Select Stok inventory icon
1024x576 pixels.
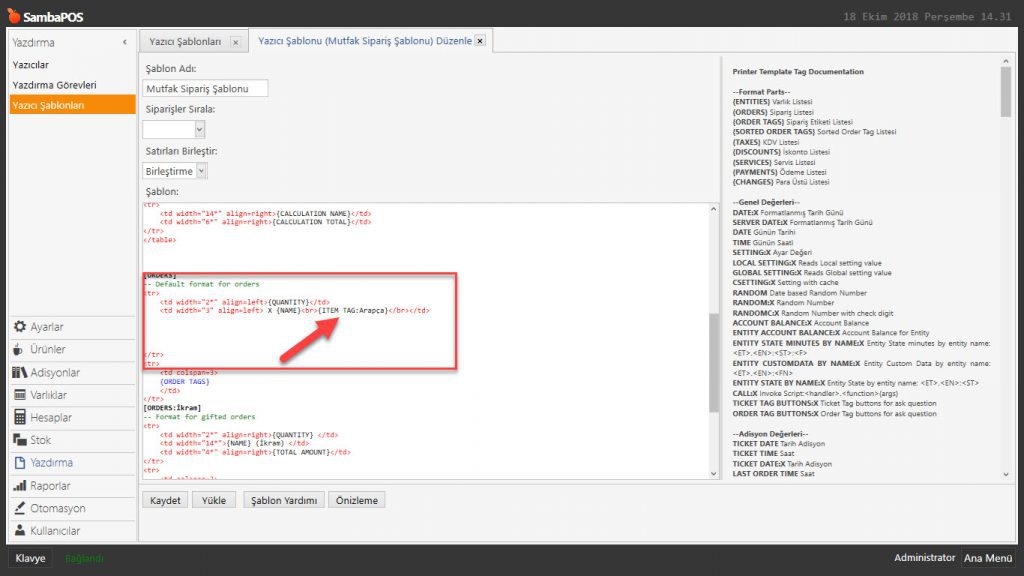pyautogui.click(x=20, y=440)
